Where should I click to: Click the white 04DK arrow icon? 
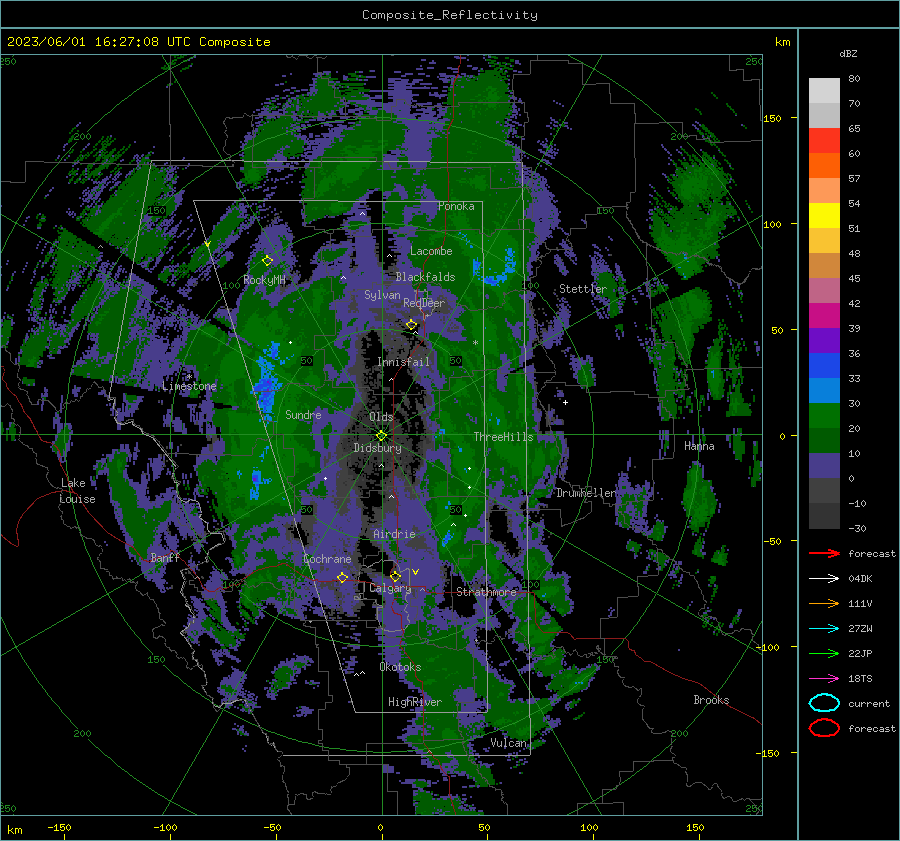[x=824, y=578]
